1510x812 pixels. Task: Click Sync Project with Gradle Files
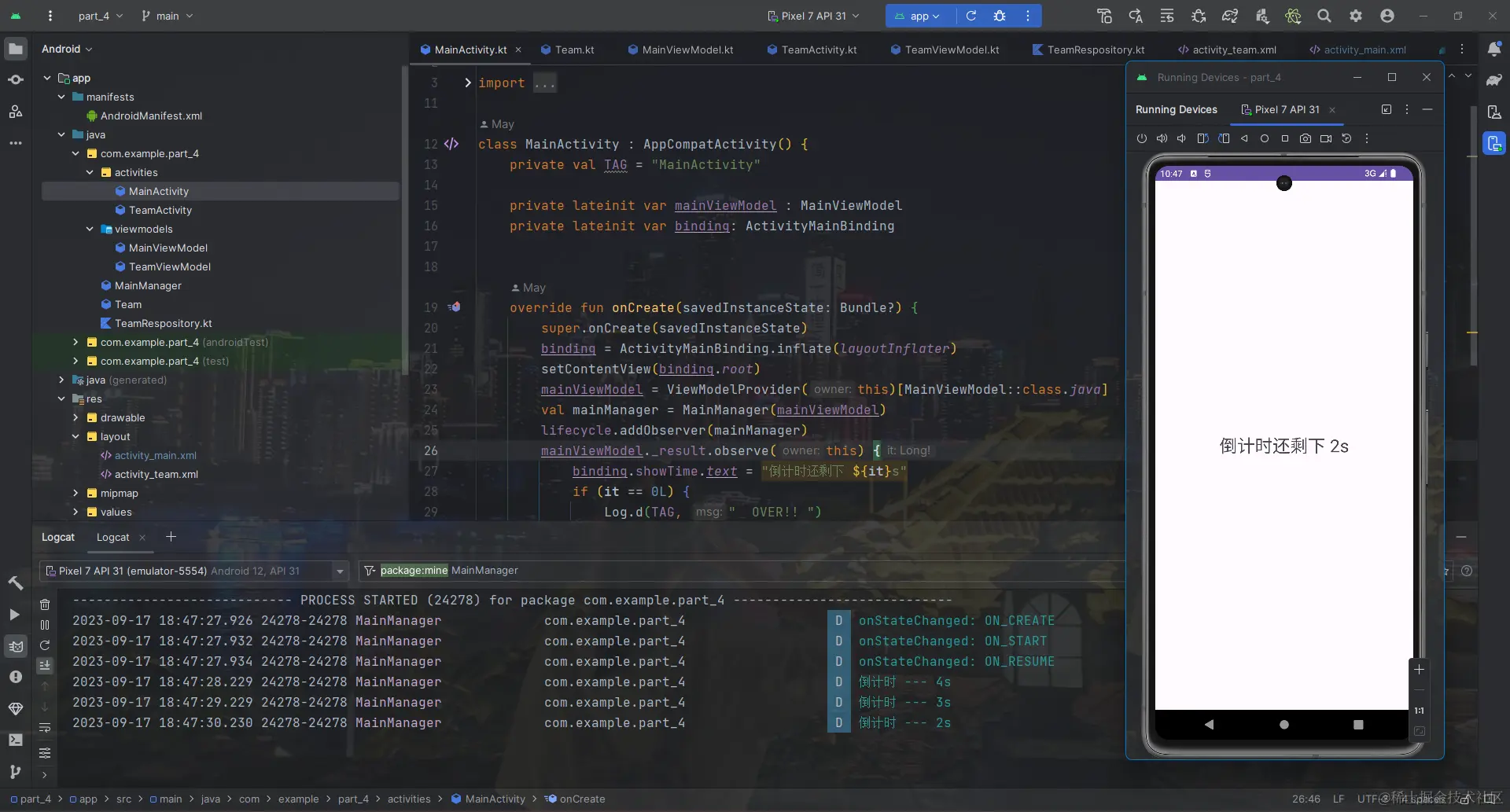(x=1230, y=16)
